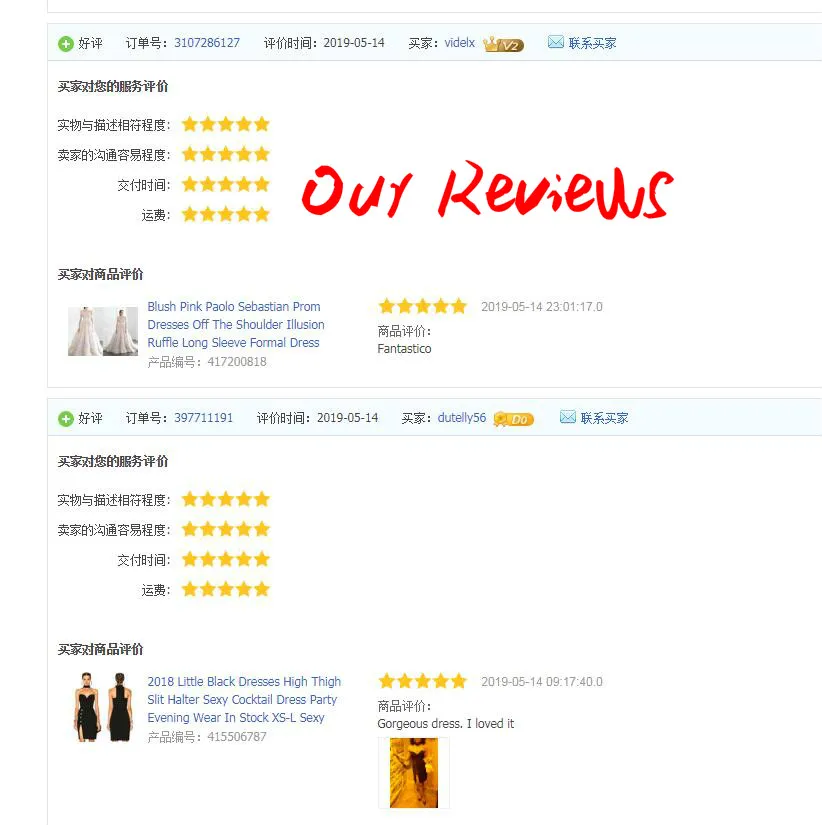Open the buyer's uploaded review photo
Image resolution: width=822 pixels, height=825 pixels.
pos(414,772)
